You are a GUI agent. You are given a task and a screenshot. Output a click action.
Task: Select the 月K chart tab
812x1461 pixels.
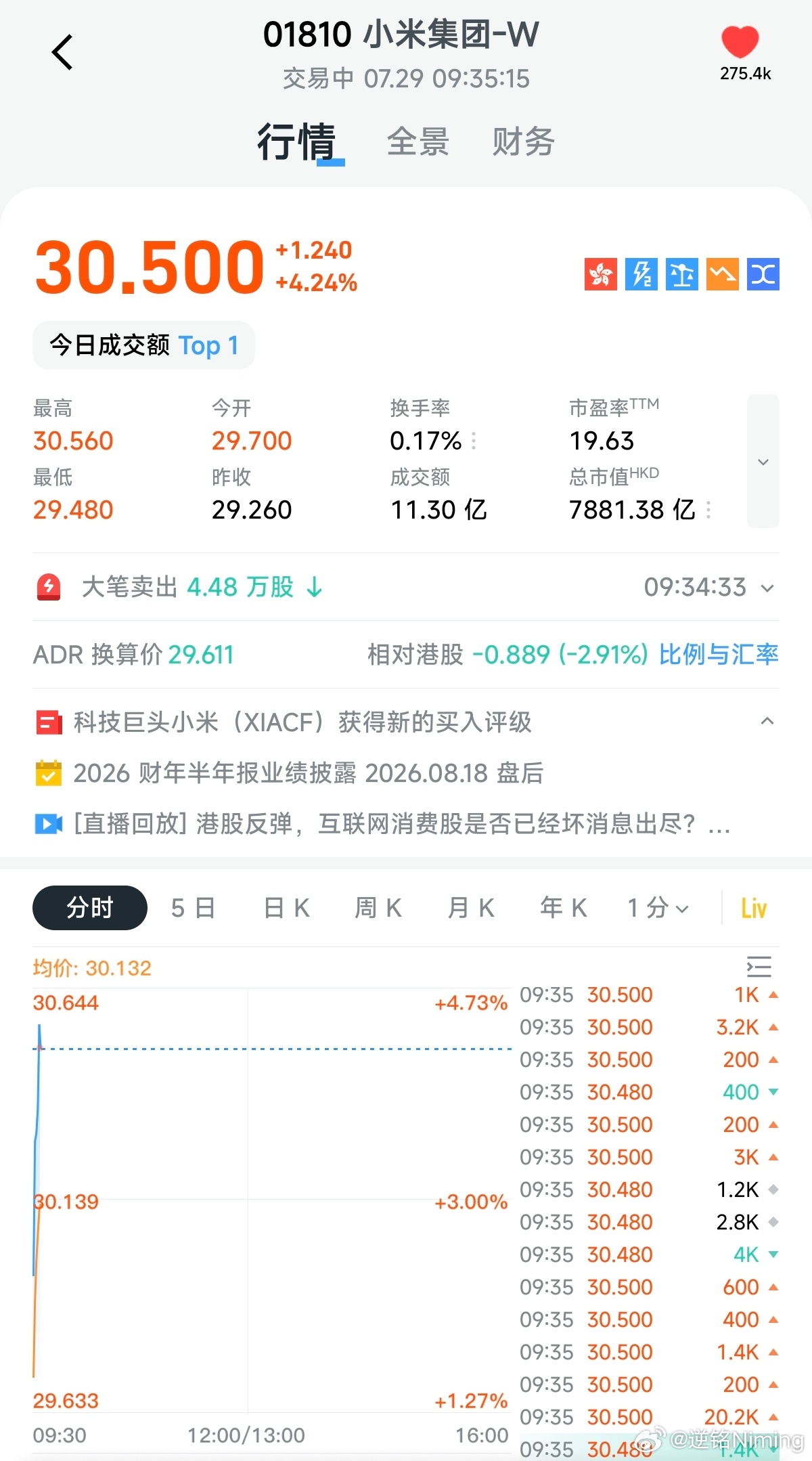click(x=472, y=908)
